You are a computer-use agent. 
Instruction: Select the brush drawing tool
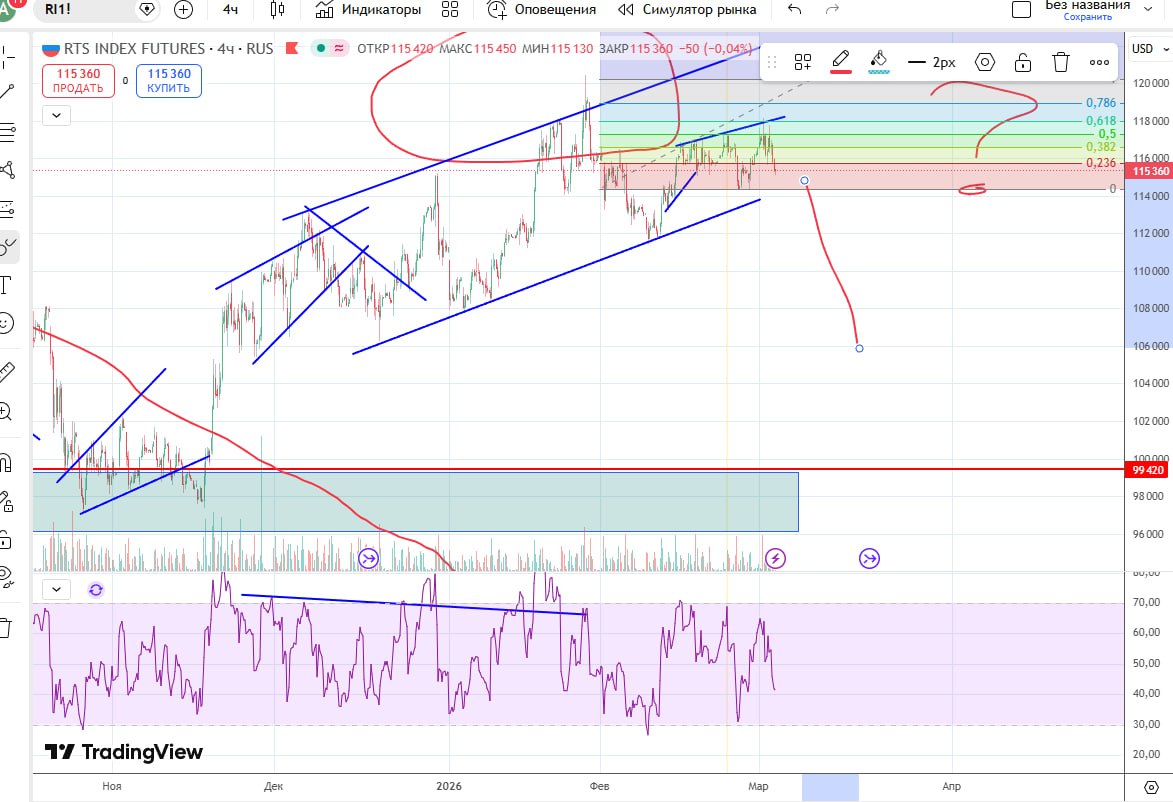click(x=8, y=246)
